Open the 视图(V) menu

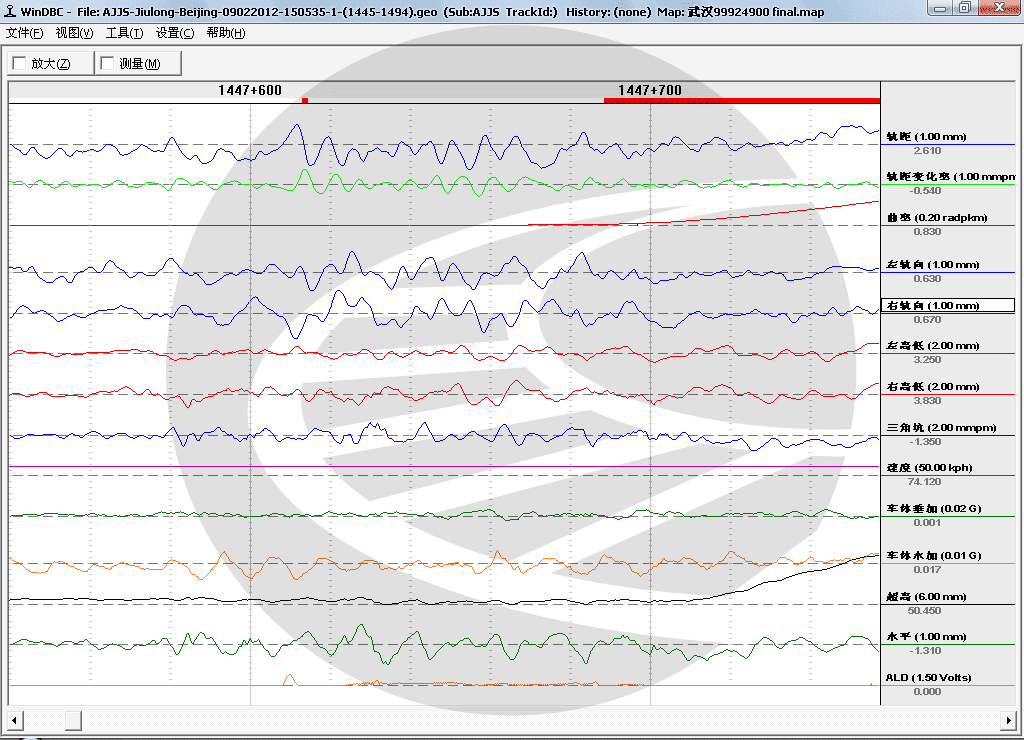coord(74,33)
